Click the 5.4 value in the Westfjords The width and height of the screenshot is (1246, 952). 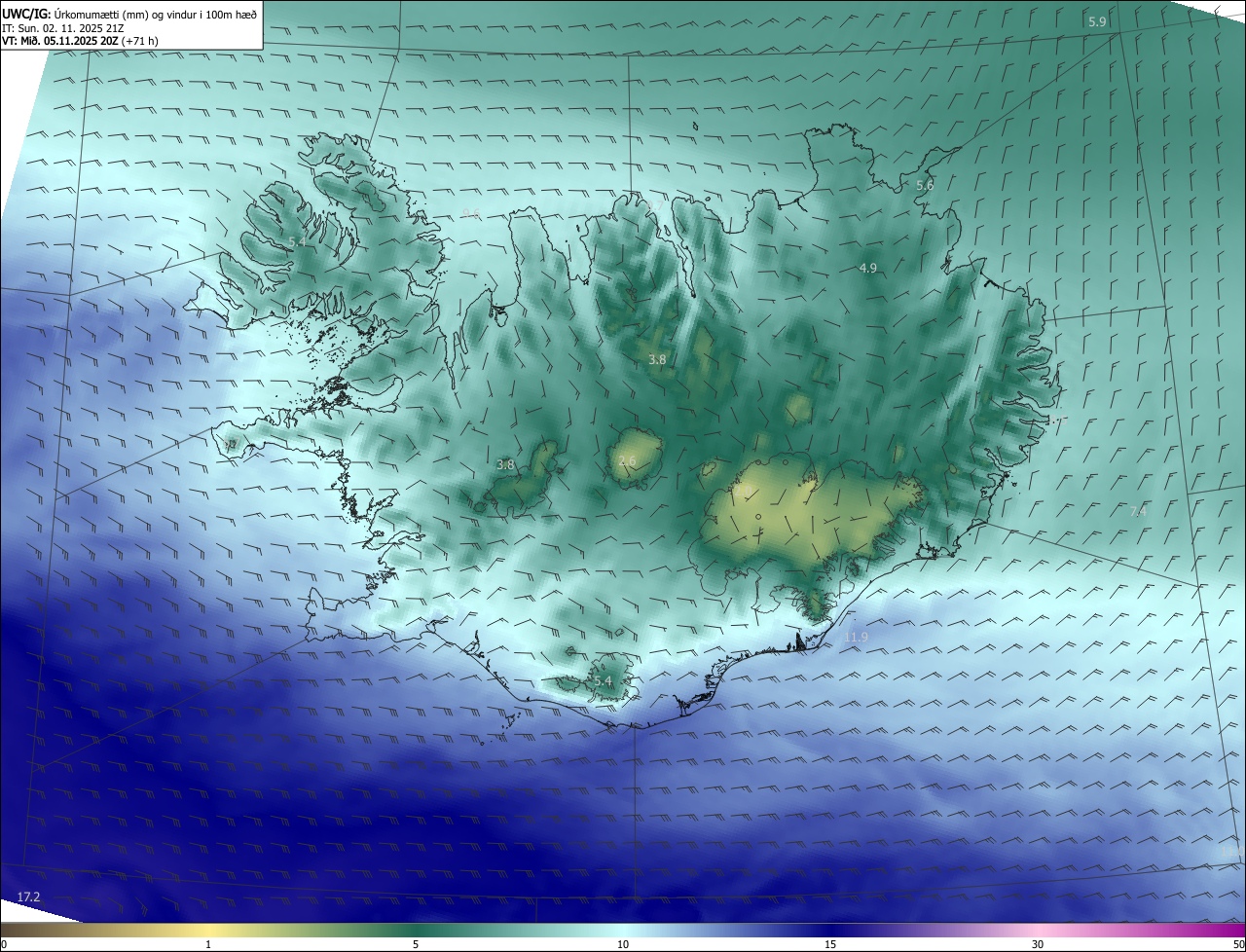[298, 241]
